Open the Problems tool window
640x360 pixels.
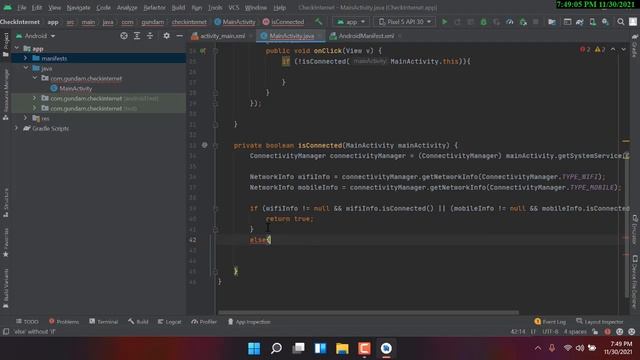(x=64, y=322)
